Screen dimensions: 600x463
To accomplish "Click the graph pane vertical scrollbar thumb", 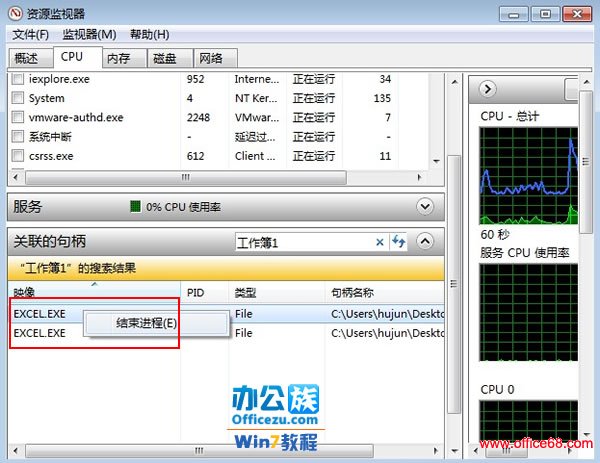I will click(585, 162).
